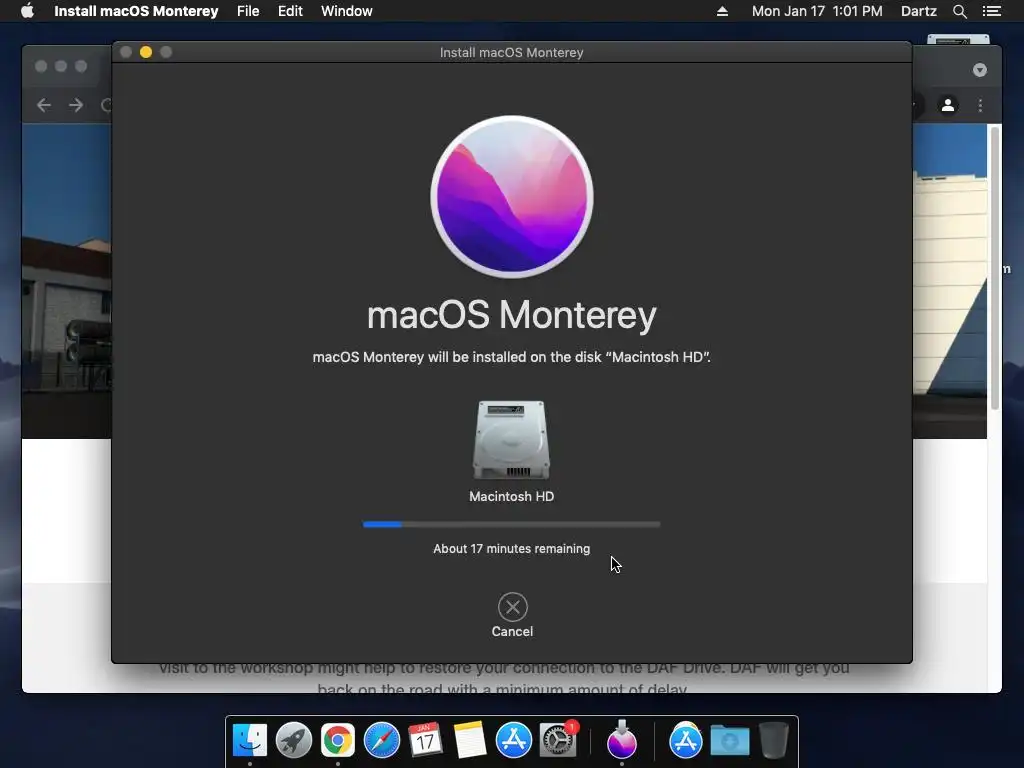The image size is (1024, 768).
Task: Open App Store from the Dock
Action: 514,740
